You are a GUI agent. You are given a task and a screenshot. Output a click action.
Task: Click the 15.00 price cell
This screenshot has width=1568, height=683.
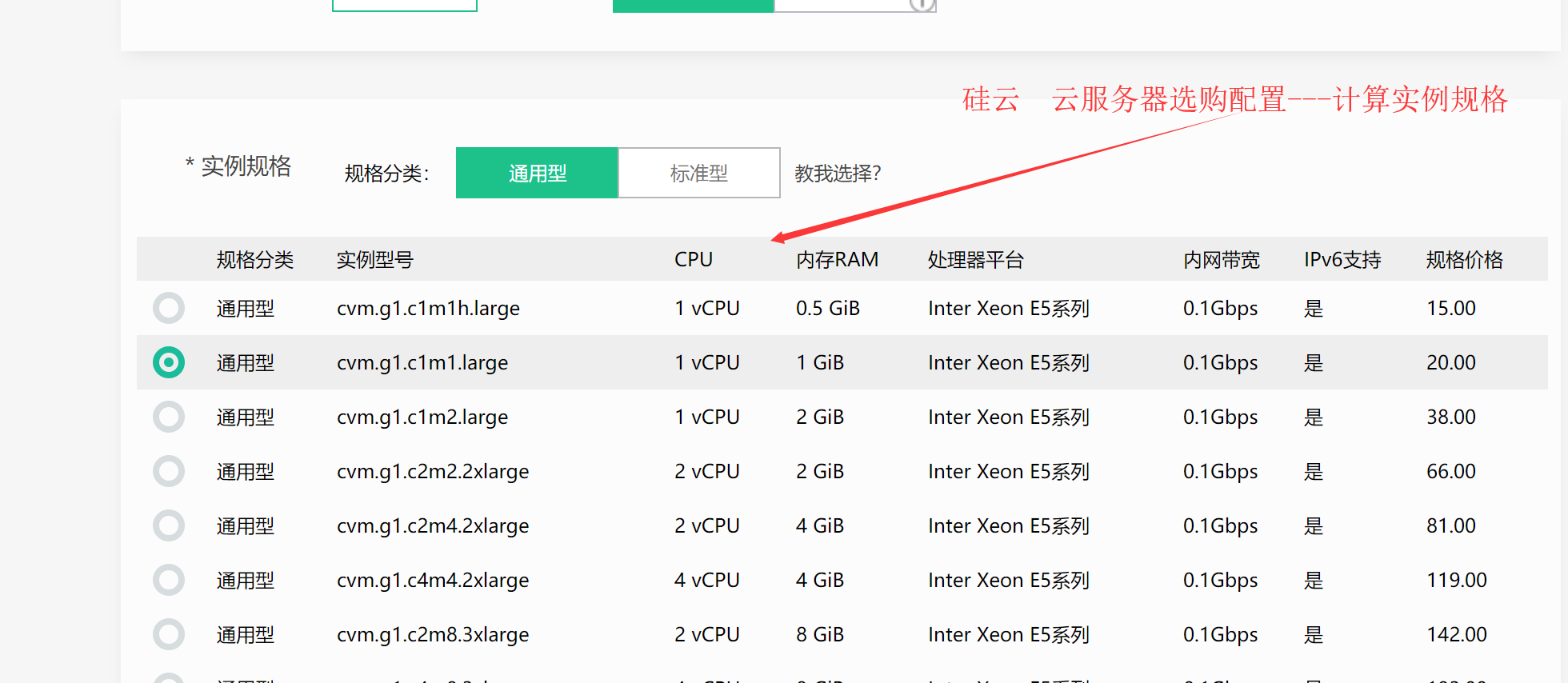[1451, 308]
